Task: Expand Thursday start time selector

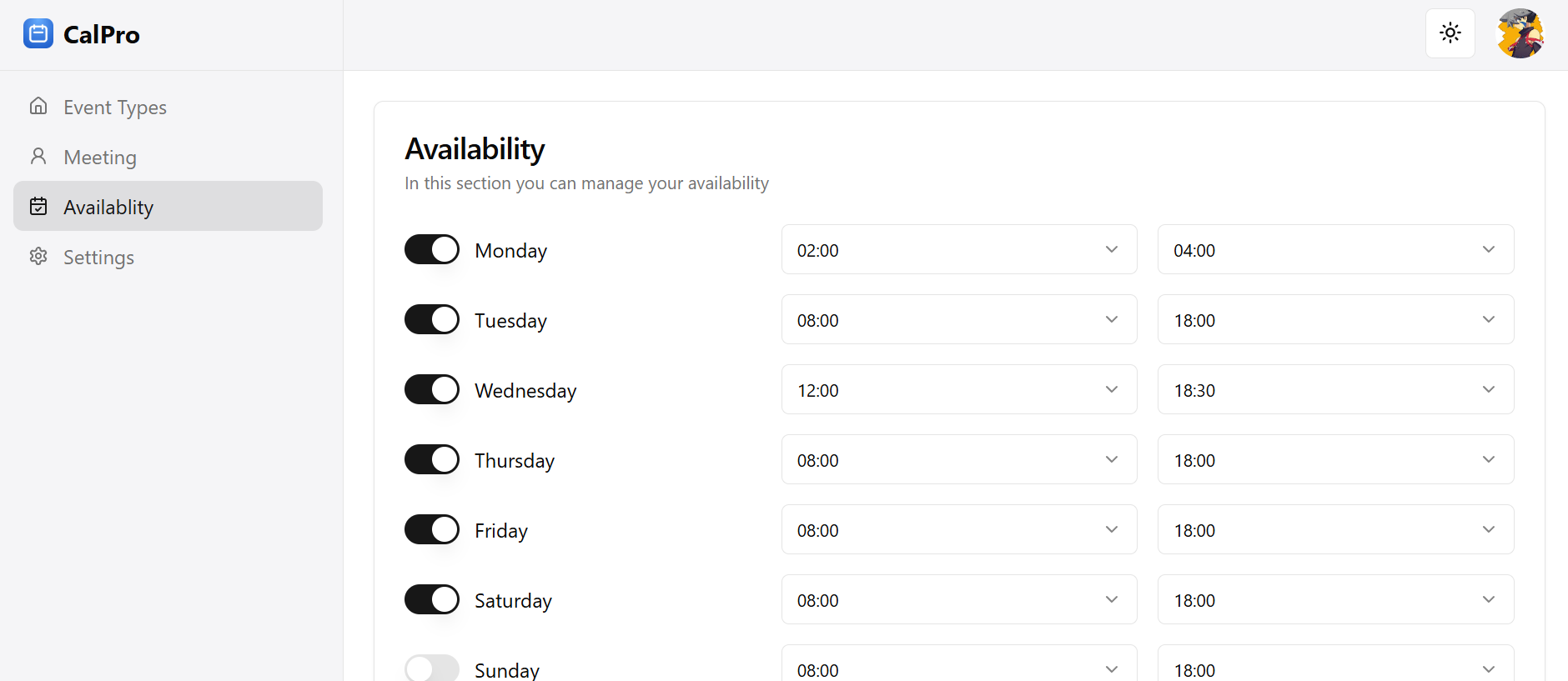Action: tap(959, 459)
